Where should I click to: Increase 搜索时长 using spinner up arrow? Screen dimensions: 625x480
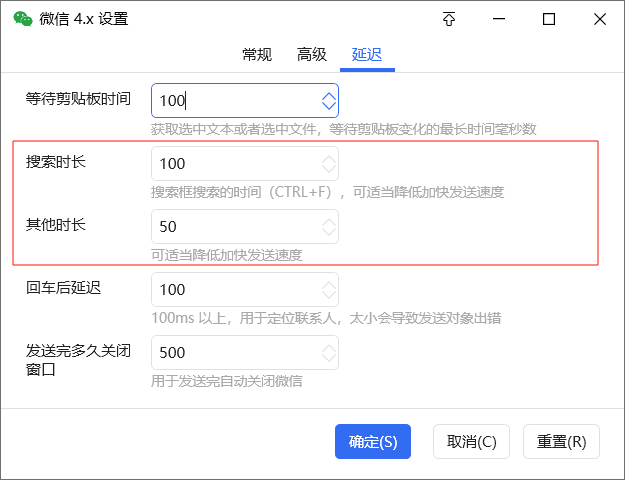pos(329,159)
